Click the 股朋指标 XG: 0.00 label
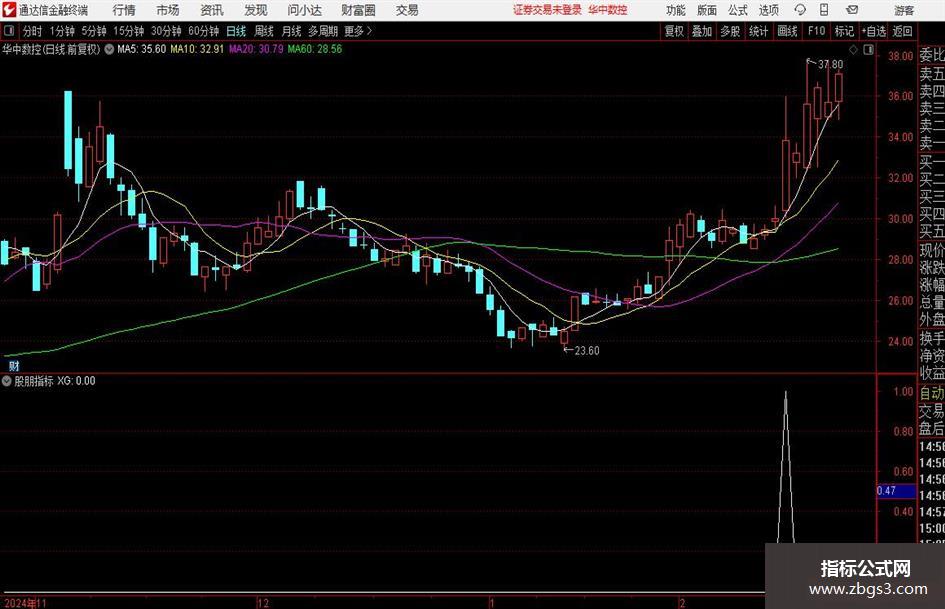 55,381
